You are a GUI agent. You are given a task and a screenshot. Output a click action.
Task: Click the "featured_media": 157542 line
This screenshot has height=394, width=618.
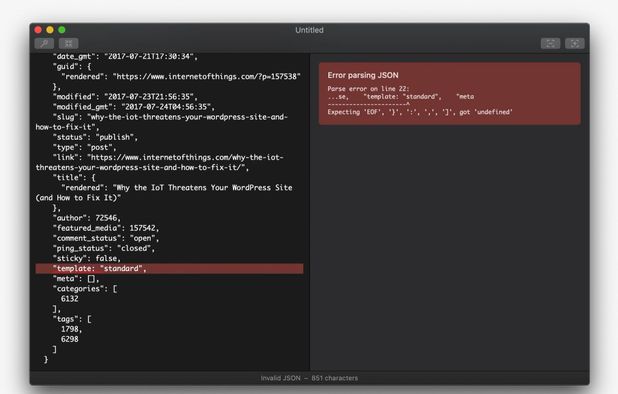tap(106, 228)
